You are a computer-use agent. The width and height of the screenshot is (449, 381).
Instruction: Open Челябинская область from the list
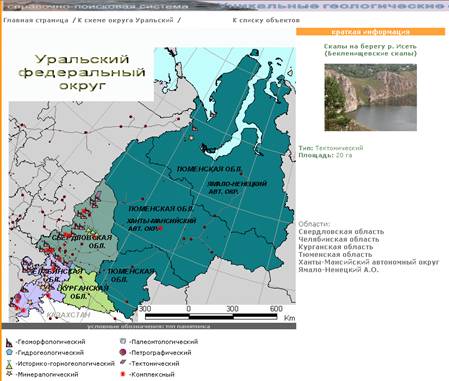(x=339, y=239)
